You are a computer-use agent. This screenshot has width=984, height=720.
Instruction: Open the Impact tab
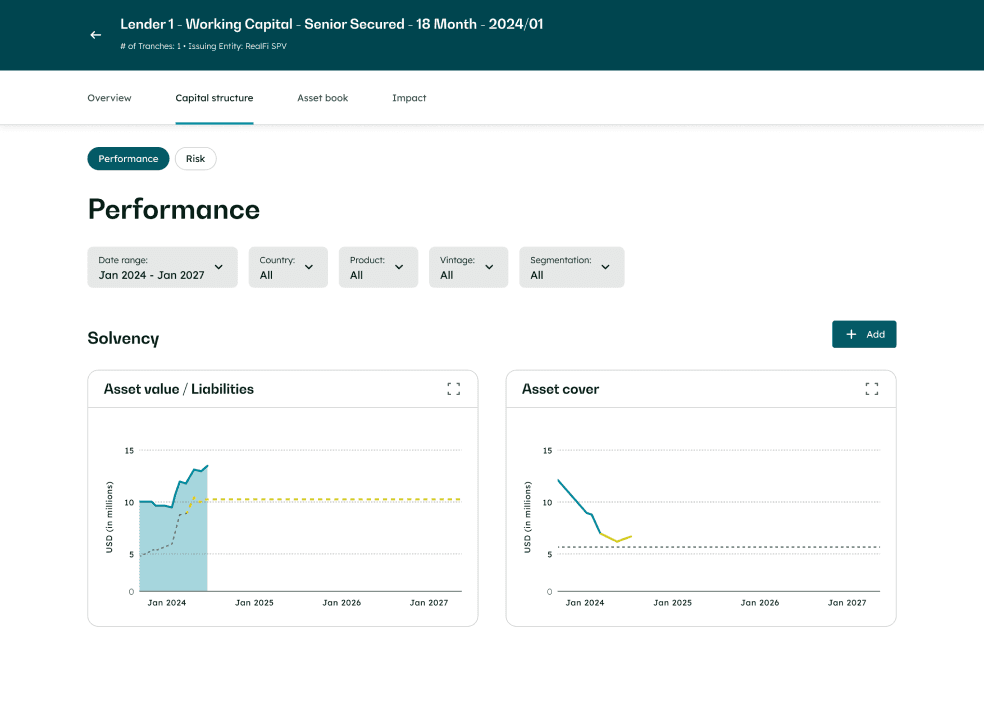[409, 98]
